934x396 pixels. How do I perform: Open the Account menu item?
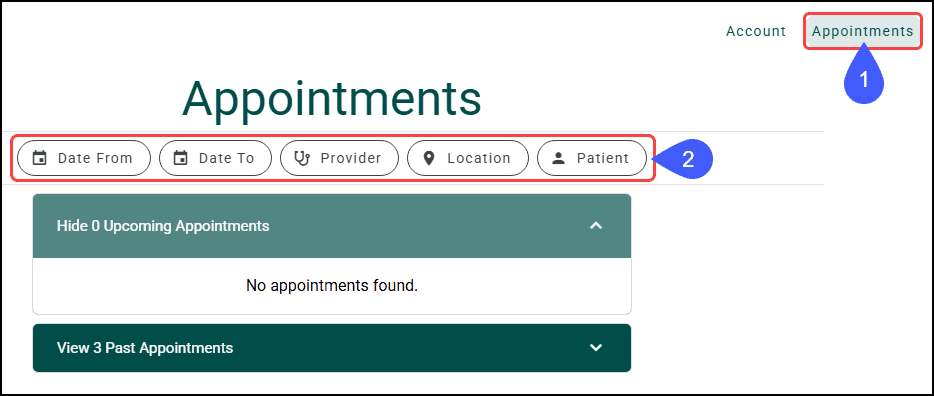click(756, 31)
